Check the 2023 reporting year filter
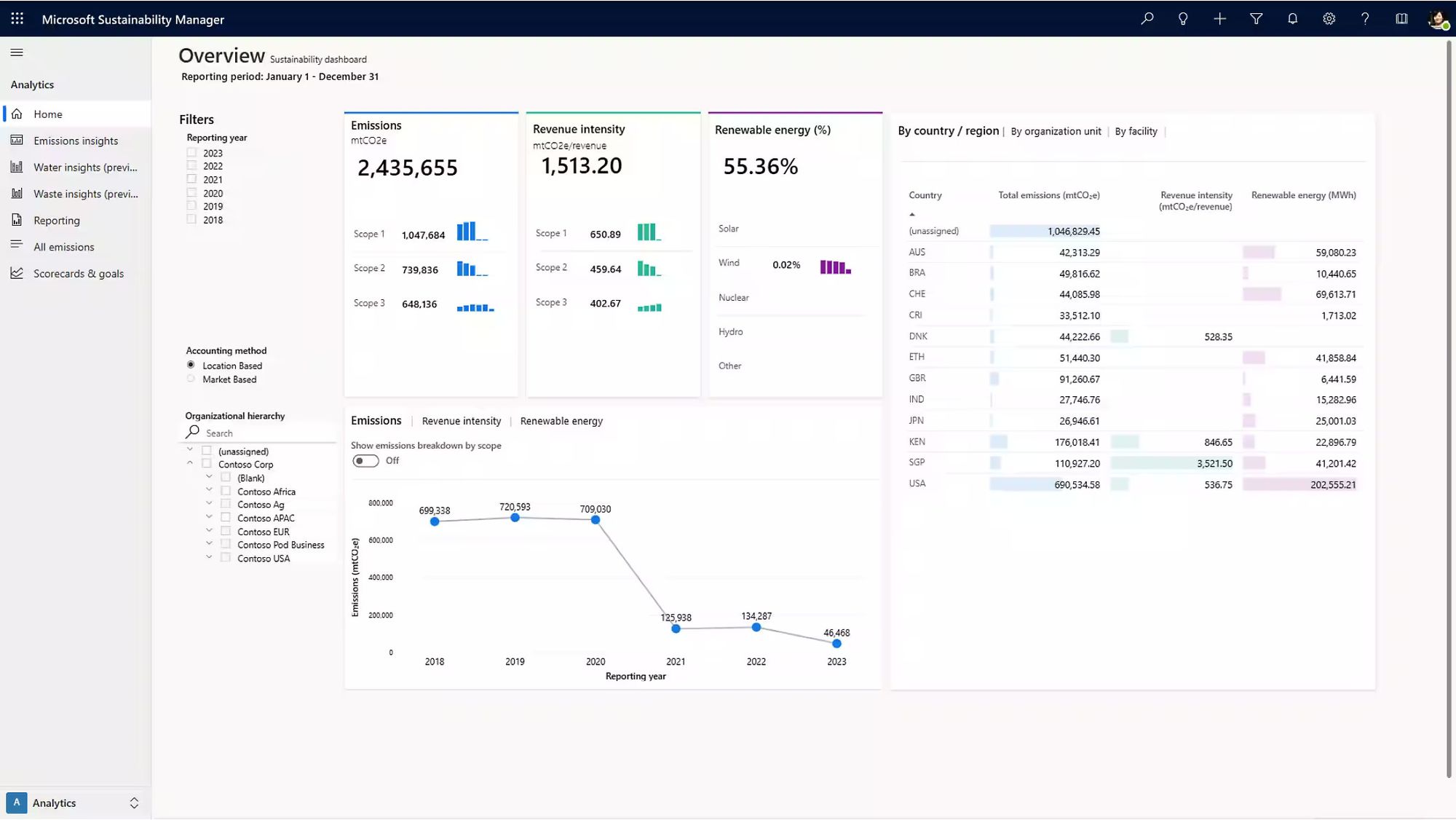1456x820 pixels. pyautogui.click(x=191, y=152)
